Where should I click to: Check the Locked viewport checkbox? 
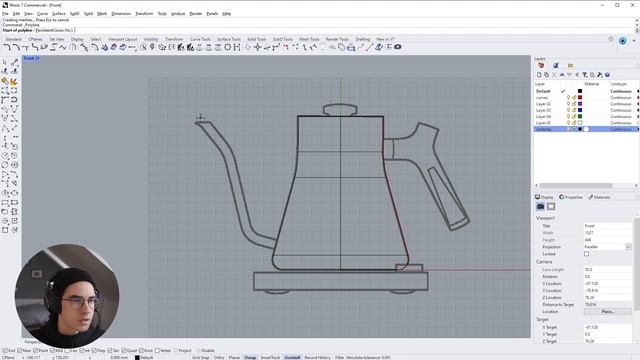587,254
